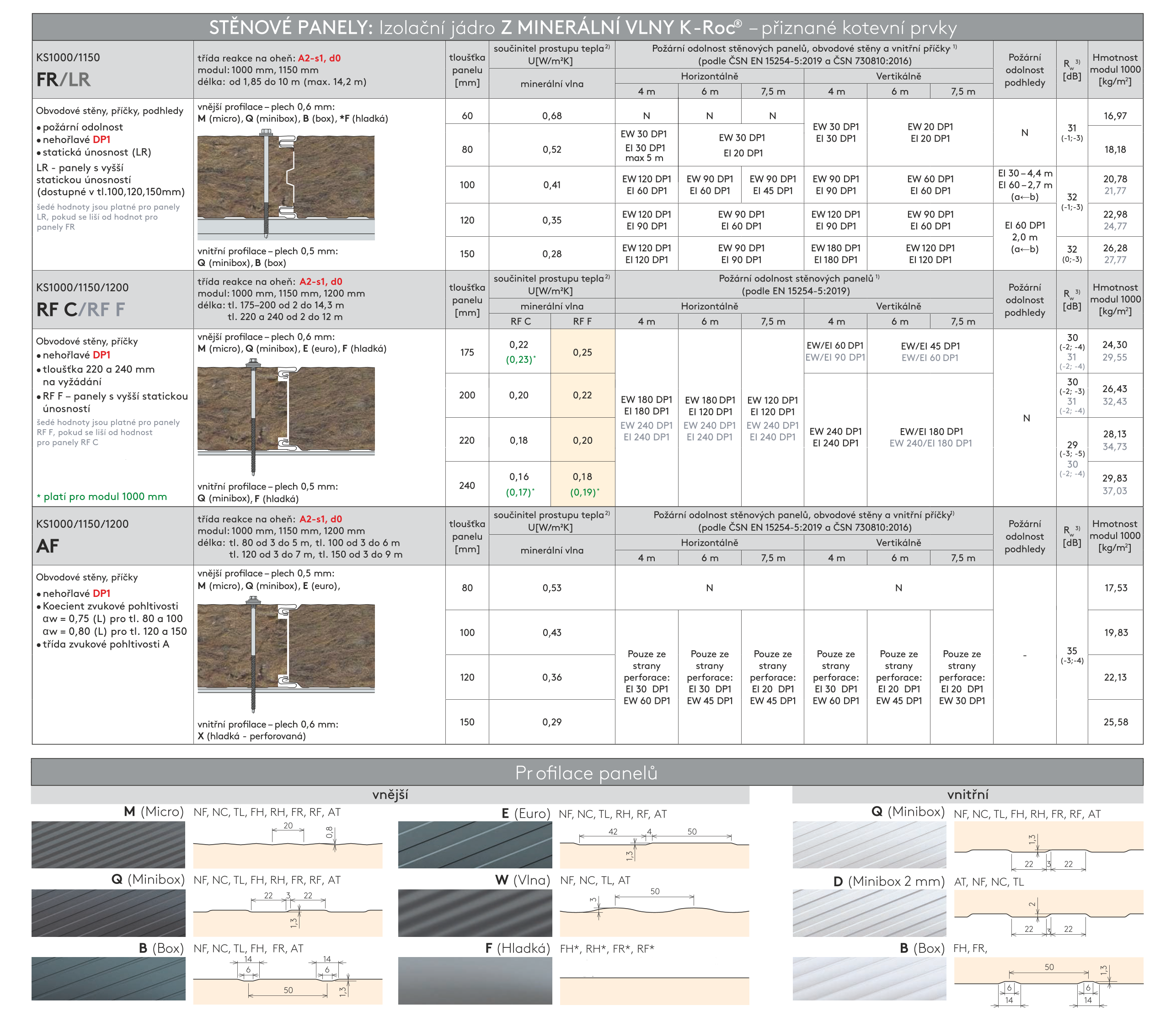
Task: Click the FR/LR panel cross-section image
Action: 286,184
